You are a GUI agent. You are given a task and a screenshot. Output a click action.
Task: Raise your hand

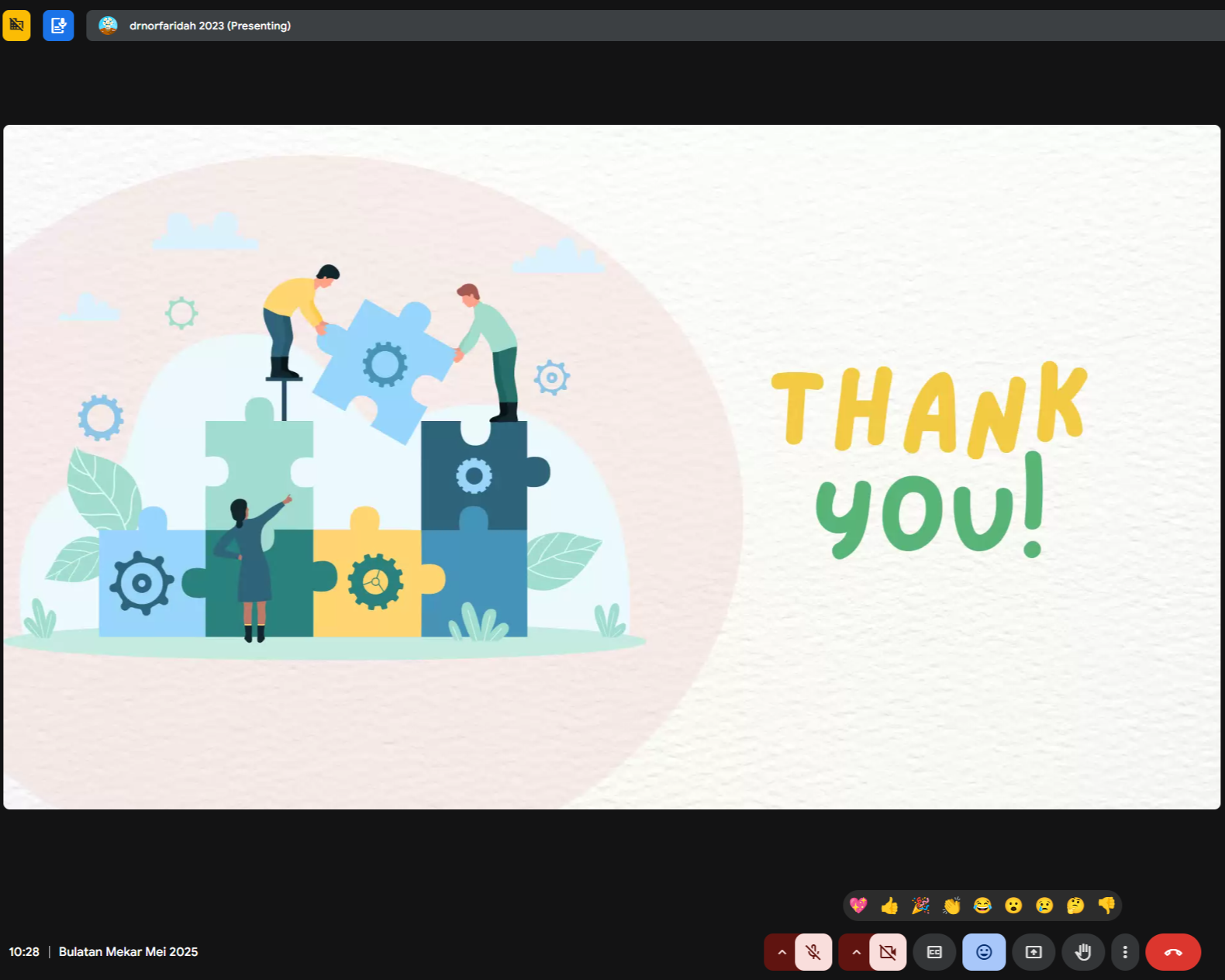[x=1083, y=952]
